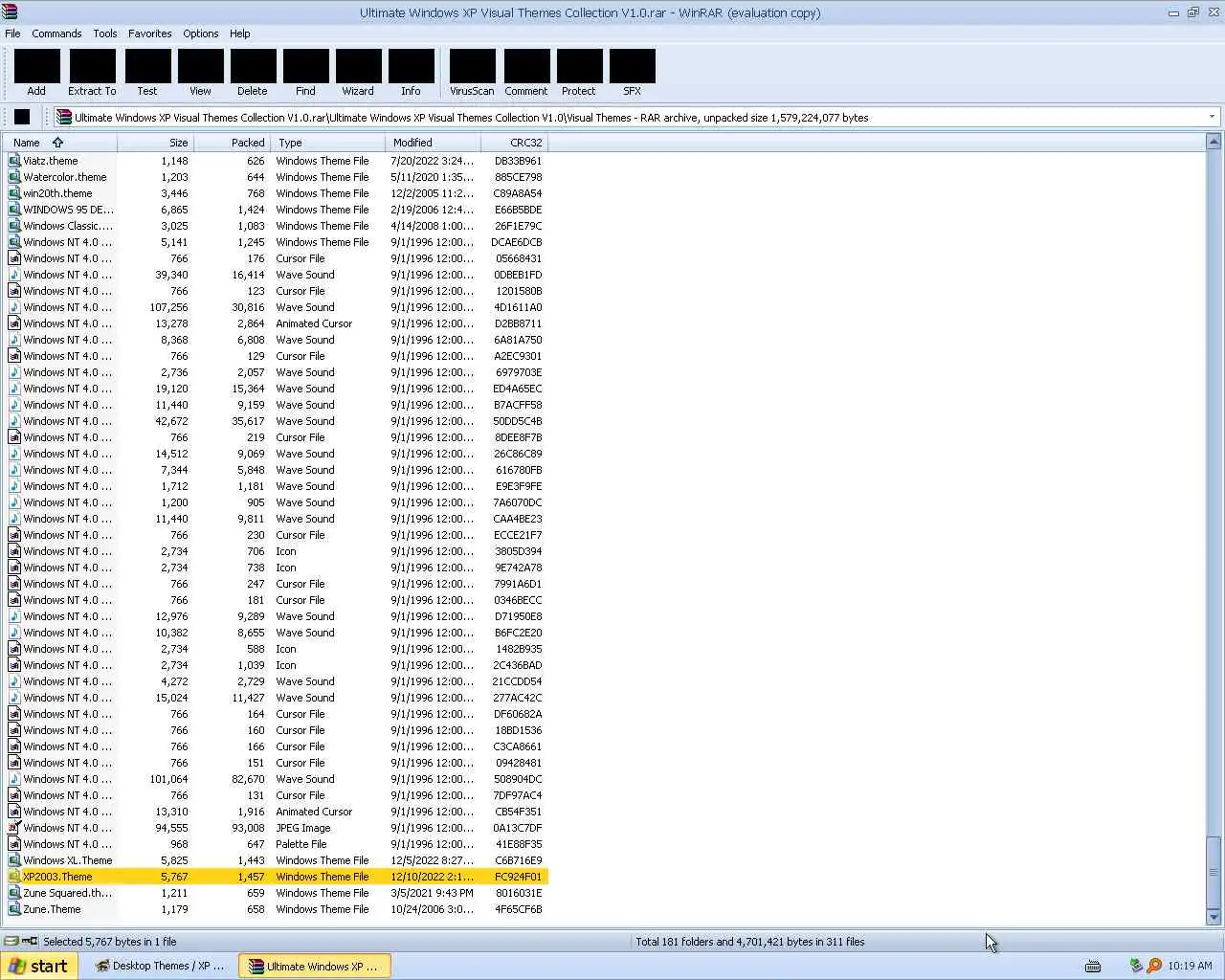Click the vertical scrollbar thumb
The image size is (1225, 980).
click(x=1214, y=872)
